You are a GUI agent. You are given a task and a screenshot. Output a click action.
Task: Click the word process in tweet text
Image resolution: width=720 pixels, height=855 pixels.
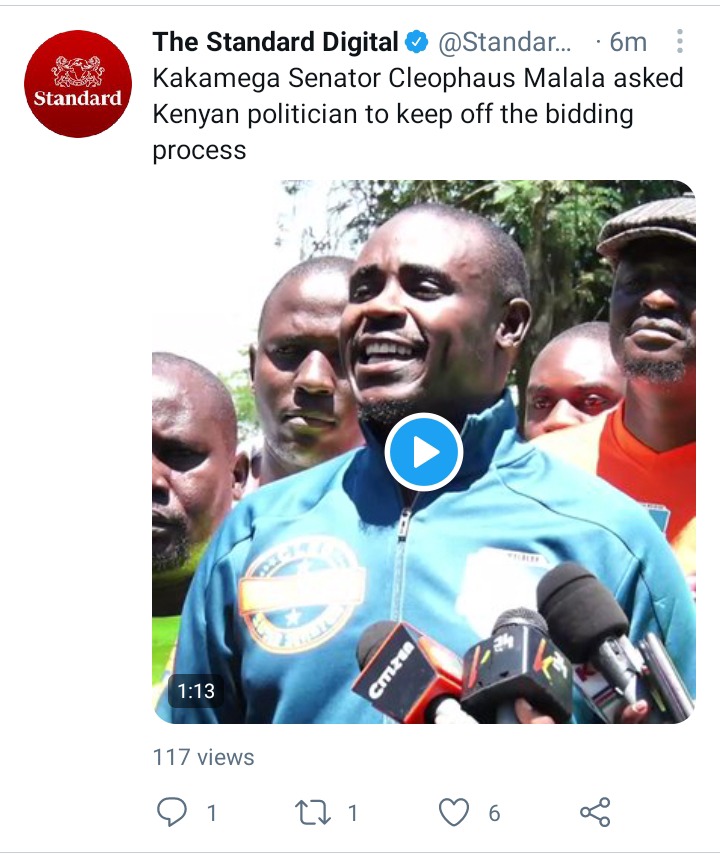pos(200,151)
